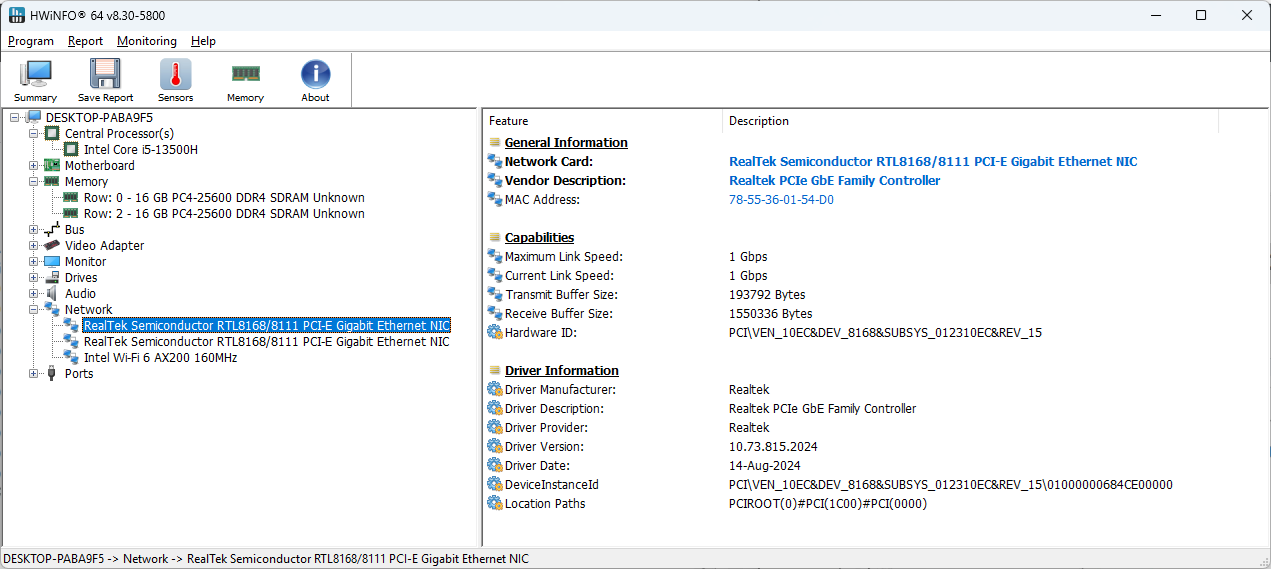Expand the Monitor tree node
This screenshot has height=569, width=1271.
(34, 261)
